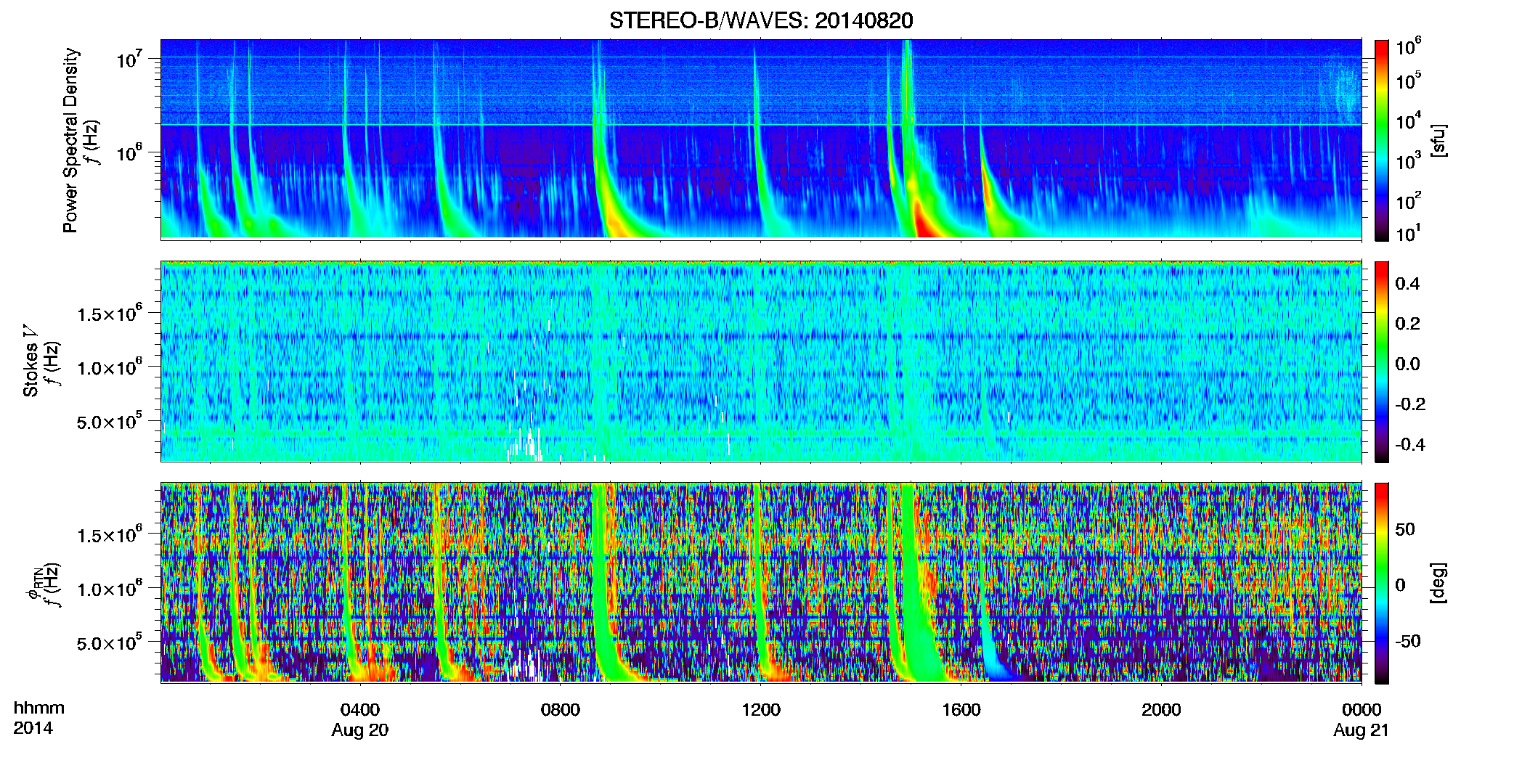The height and width of the screenshot is (784, 1522).
Task: Click the Aug 21 date label
Action: (1361, 730)
